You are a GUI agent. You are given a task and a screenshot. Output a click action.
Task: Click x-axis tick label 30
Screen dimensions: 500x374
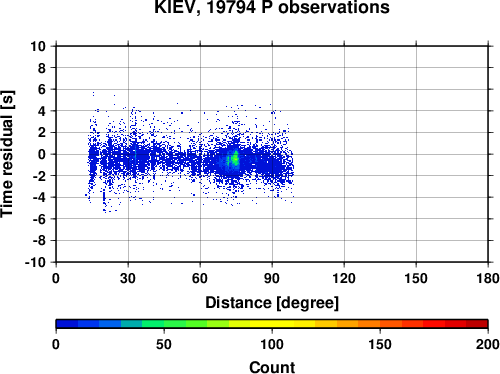coord(128,278)
